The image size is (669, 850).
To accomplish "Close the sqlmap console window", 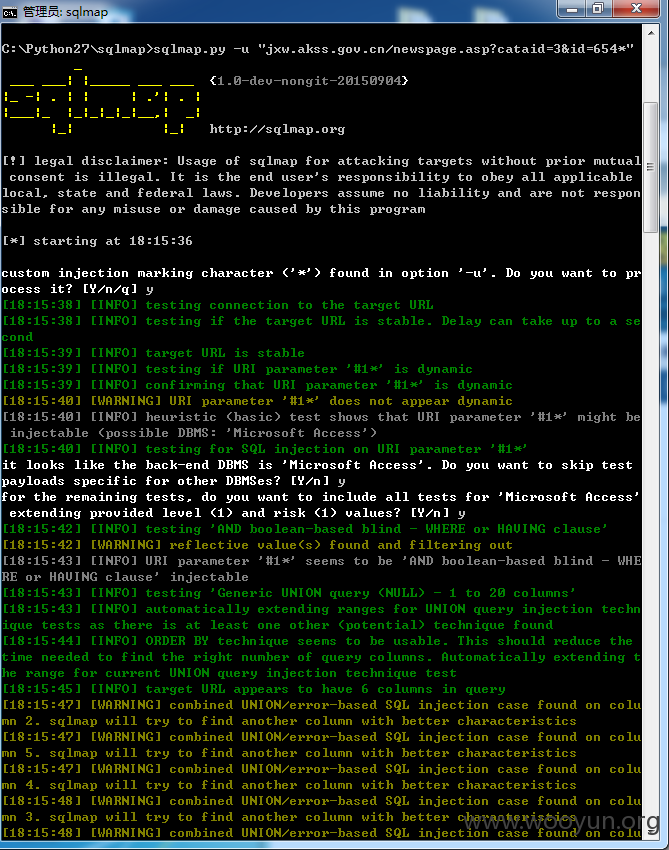I will point(636,8).
